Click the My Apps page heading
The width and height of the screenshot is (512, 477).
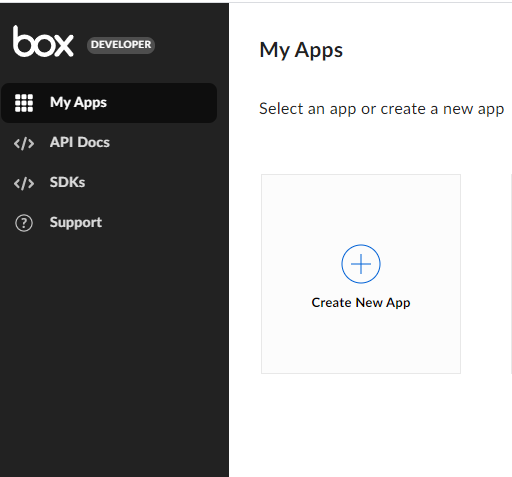tap(301, 50)
